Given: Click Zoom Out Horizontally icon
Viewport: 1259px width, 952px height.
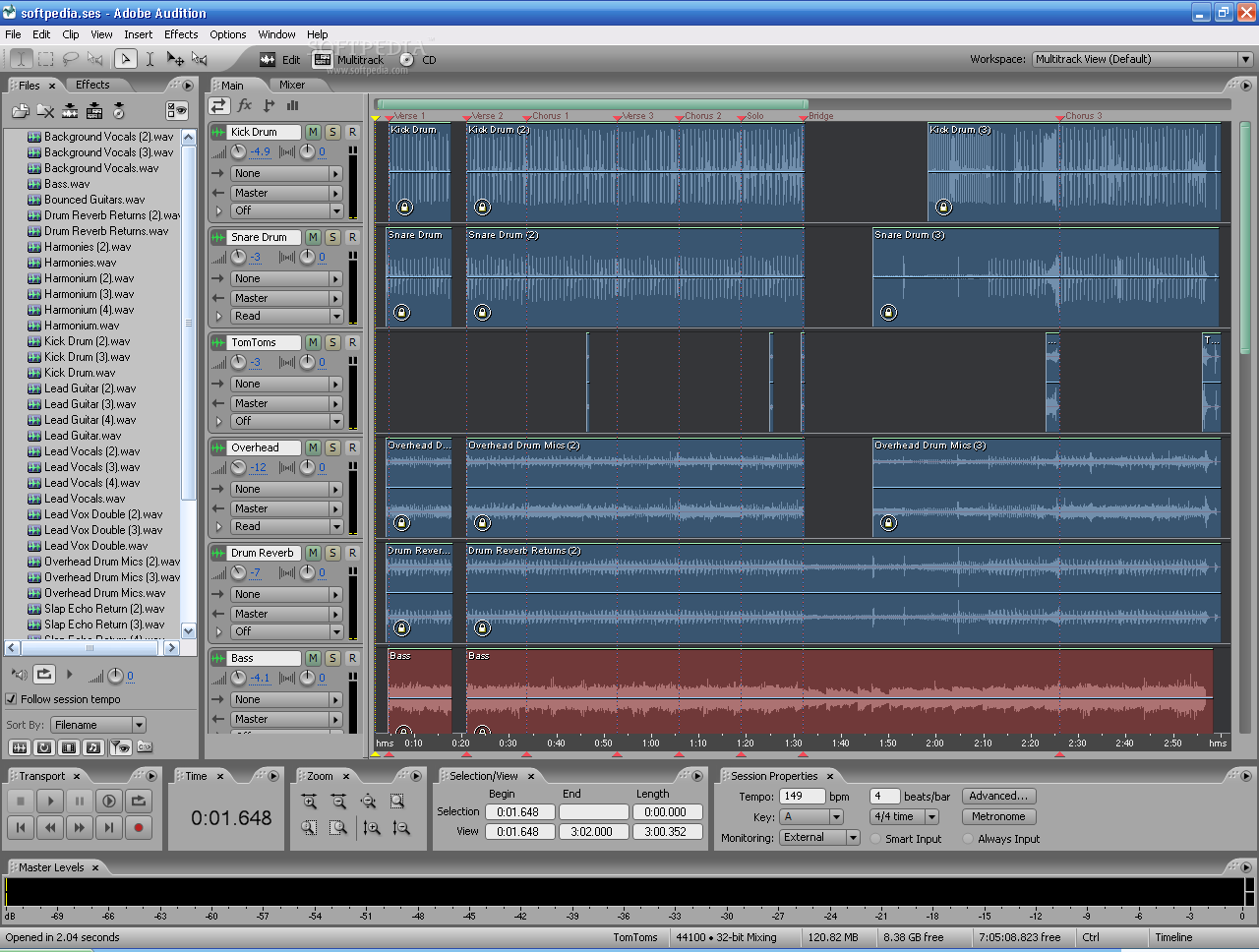Looking at the screenshot, I should tap(338, 802).
